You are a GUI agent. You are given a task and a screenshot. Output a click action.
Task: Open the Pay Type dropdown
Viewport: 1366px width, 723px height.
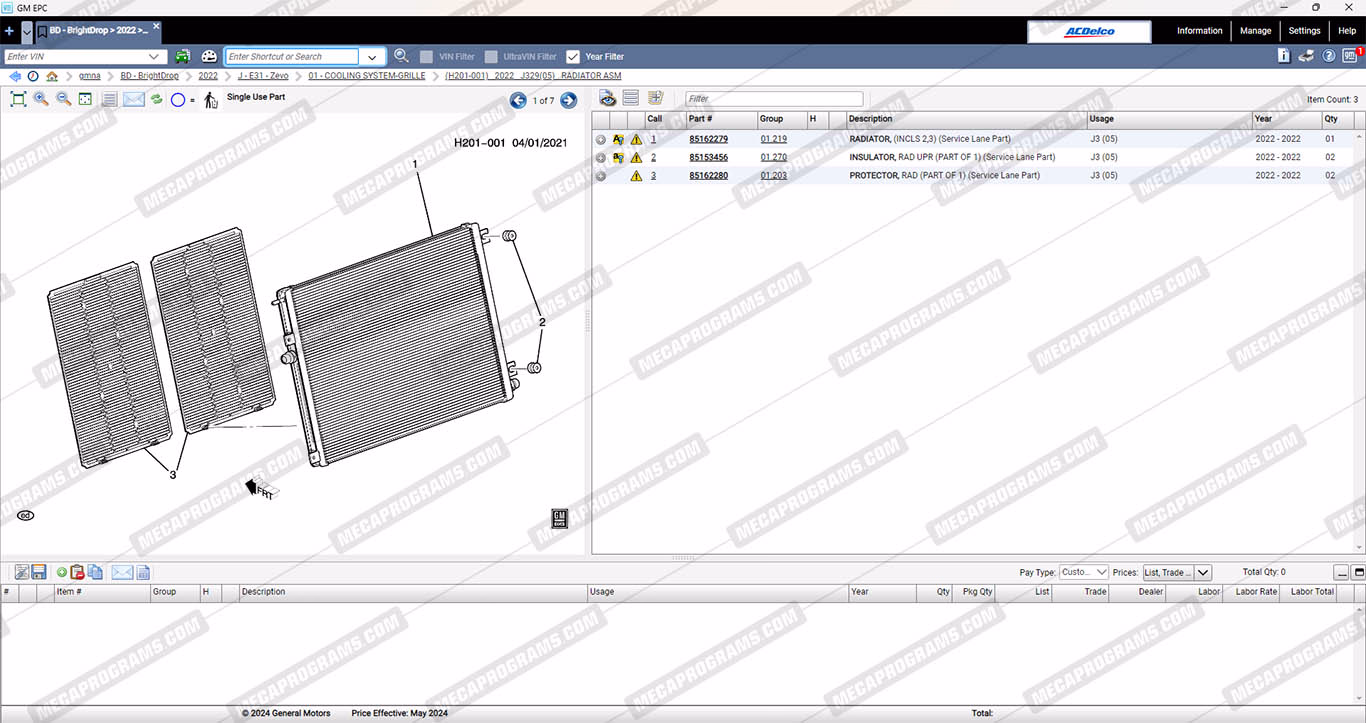point(1084,572)
